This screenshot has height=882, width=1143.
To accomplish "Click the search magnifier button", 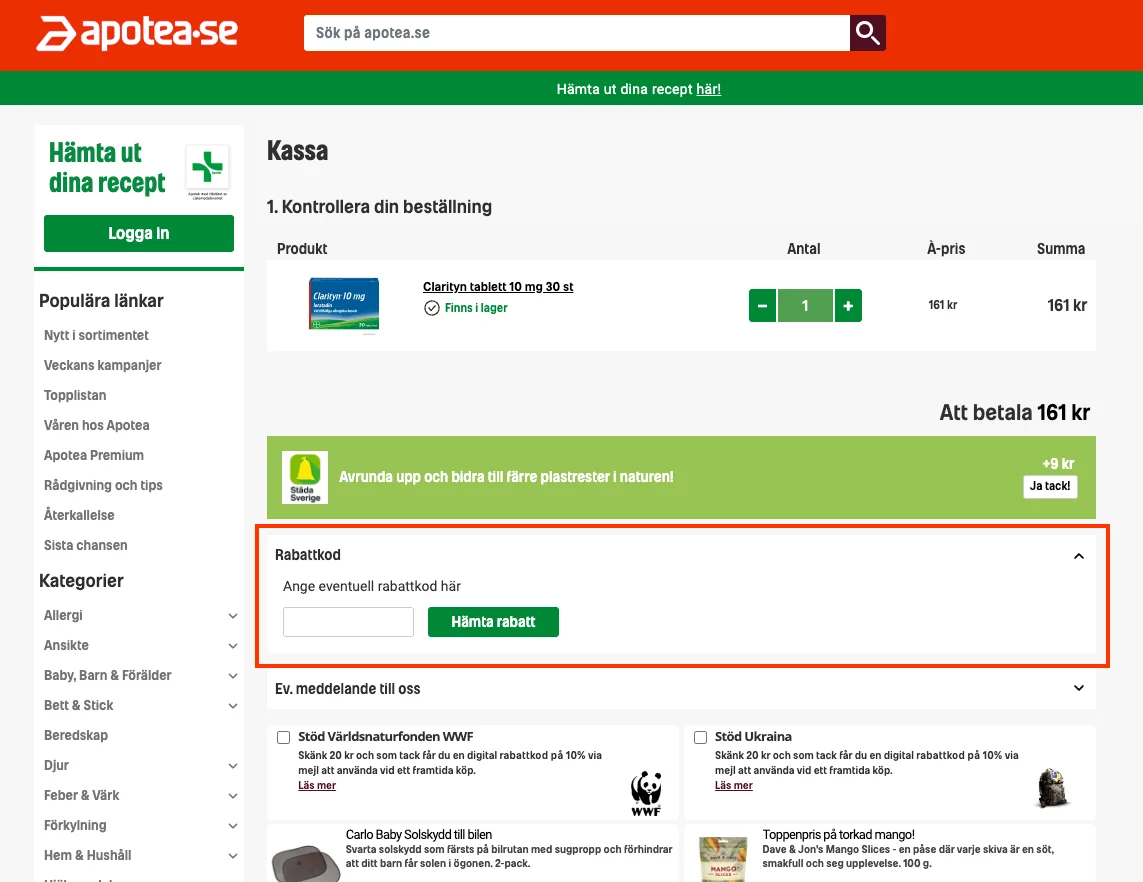I will tap(867, 33).
